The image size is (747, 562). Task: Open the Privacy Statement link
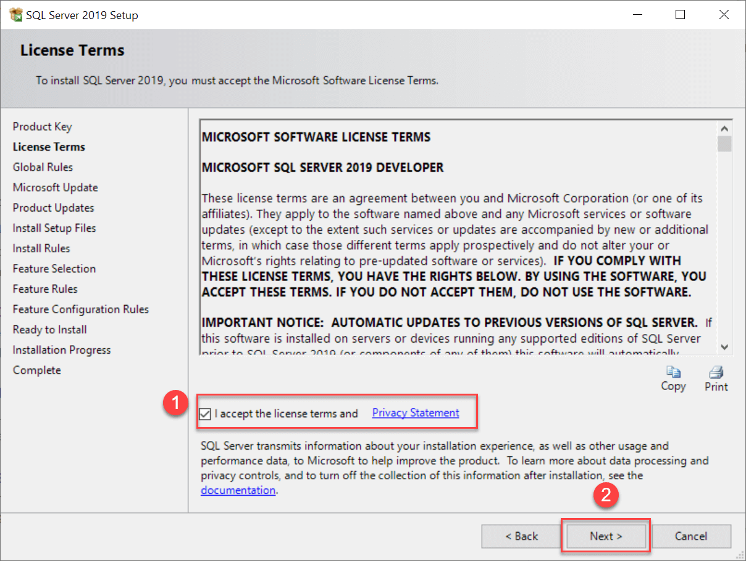click(x=415, y=413)
